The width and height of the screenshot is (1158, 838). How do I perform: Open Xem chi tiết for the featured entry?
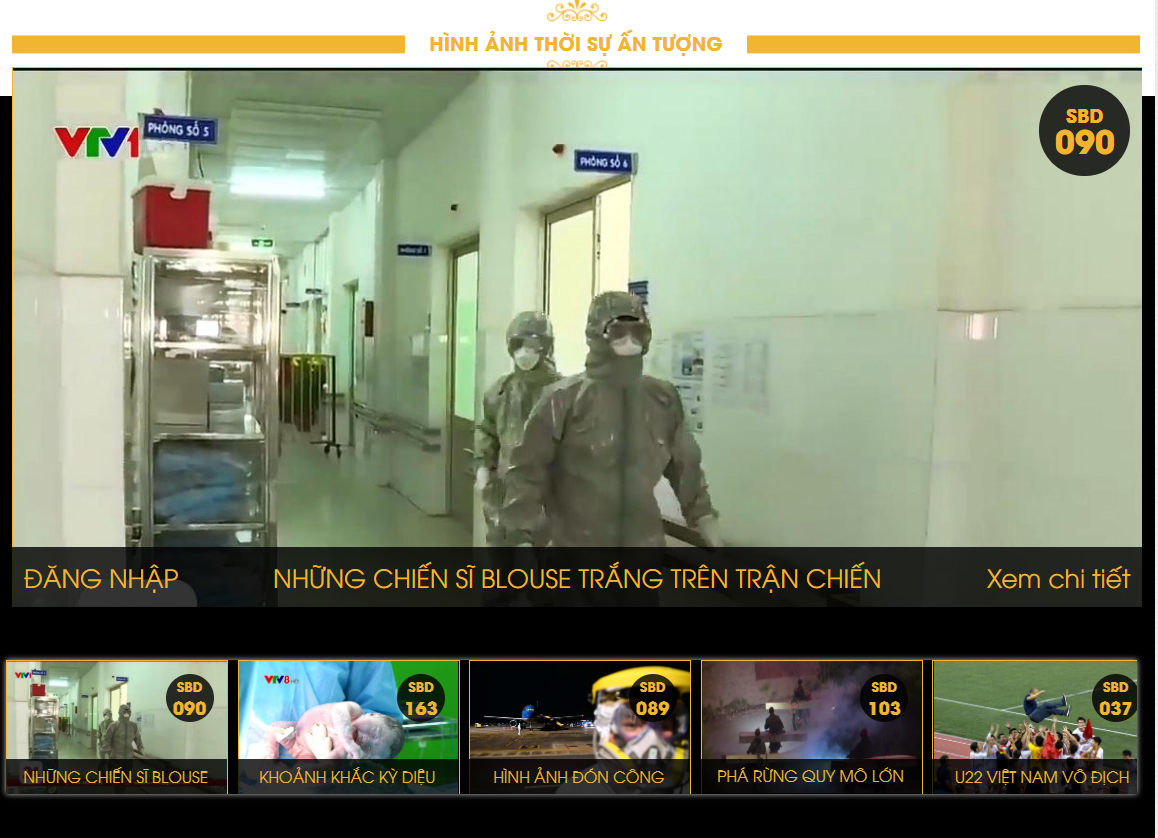1058,578
